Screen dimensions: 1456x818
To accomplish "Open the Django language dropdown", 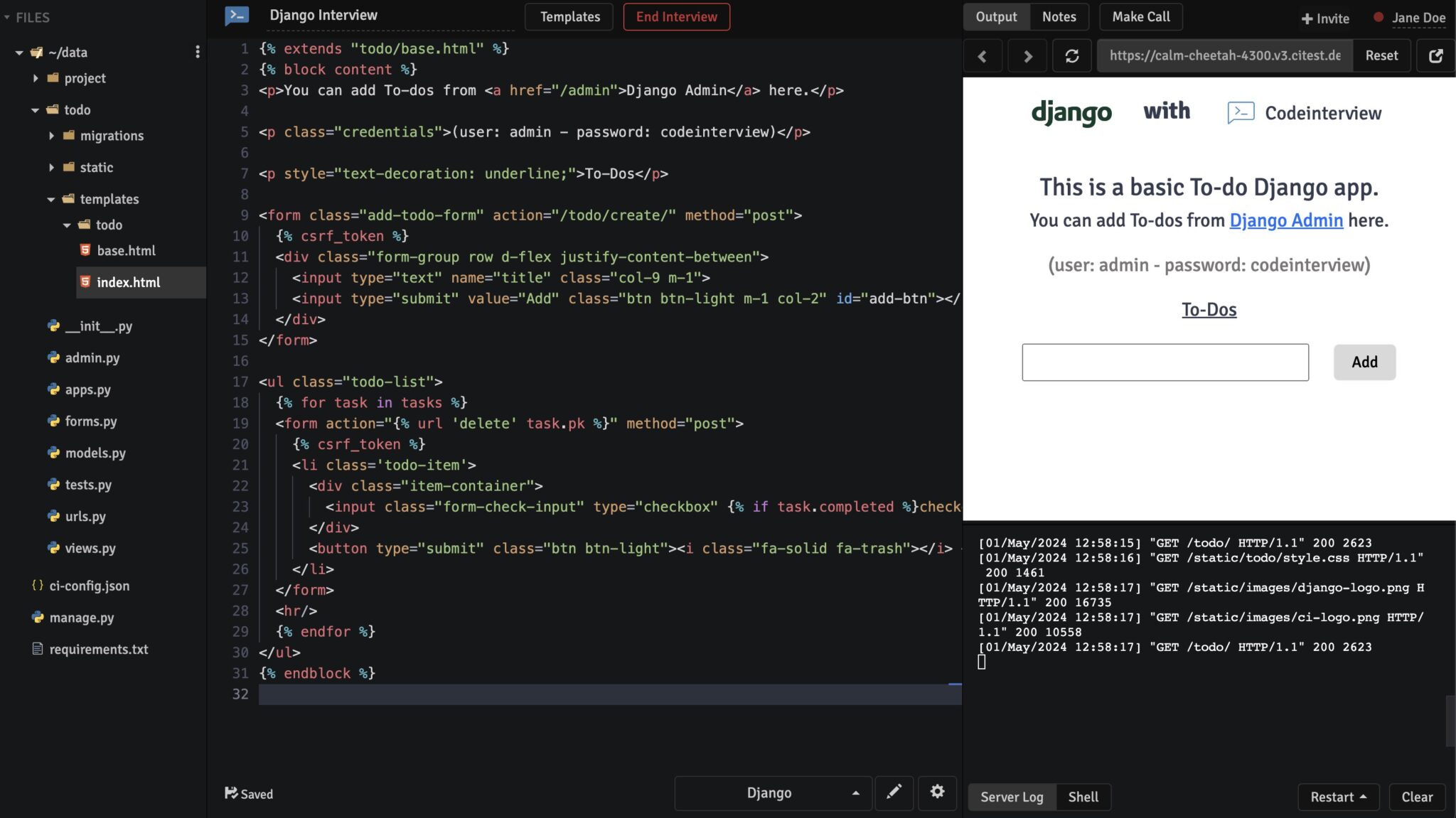I will (x=771, y=792).
